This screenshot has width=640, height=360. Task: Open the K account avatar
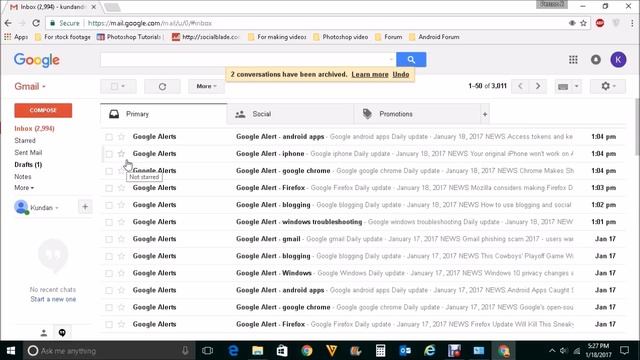click(618, 60)
